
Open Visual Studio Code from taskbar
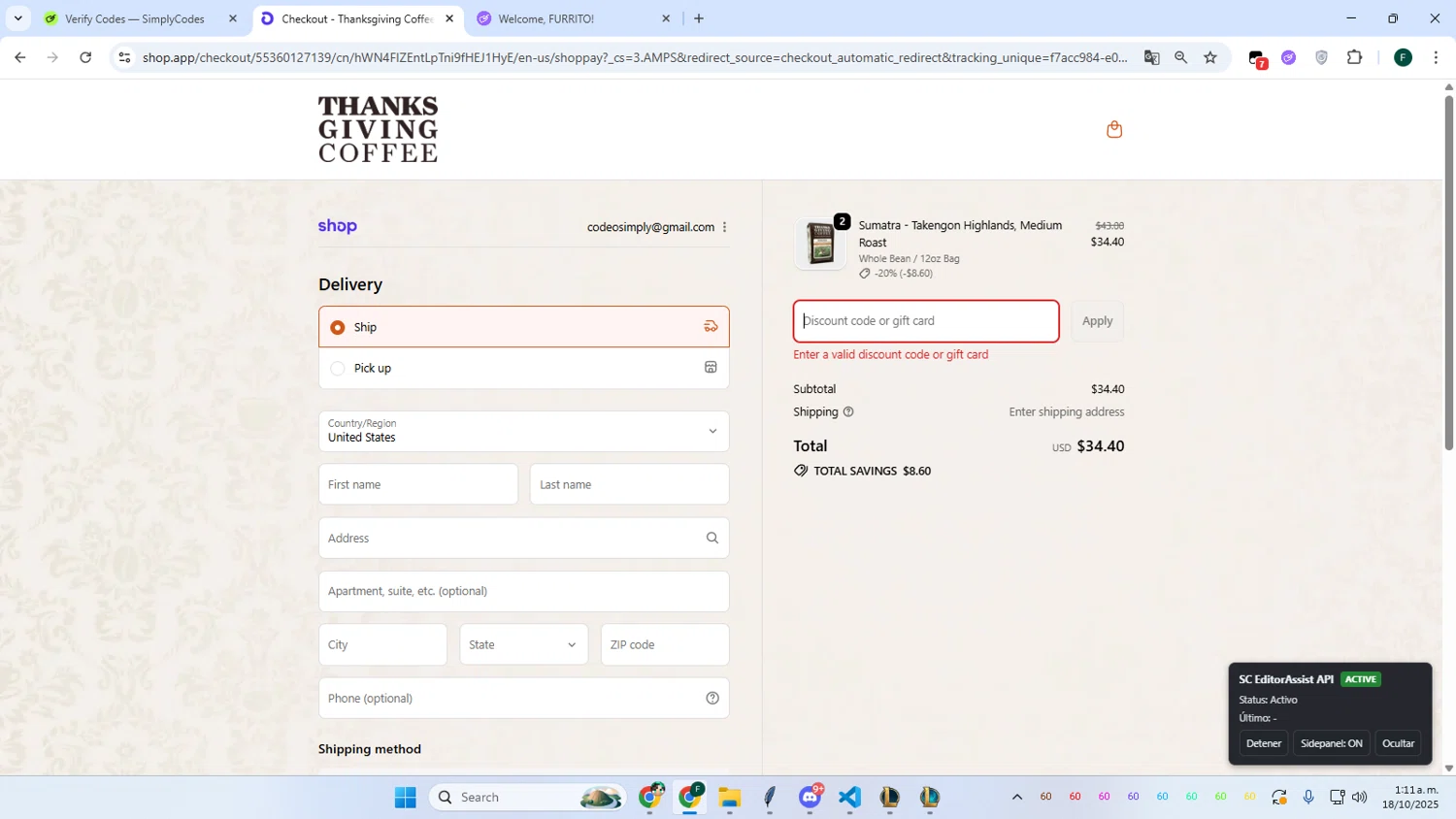point(849,797)
